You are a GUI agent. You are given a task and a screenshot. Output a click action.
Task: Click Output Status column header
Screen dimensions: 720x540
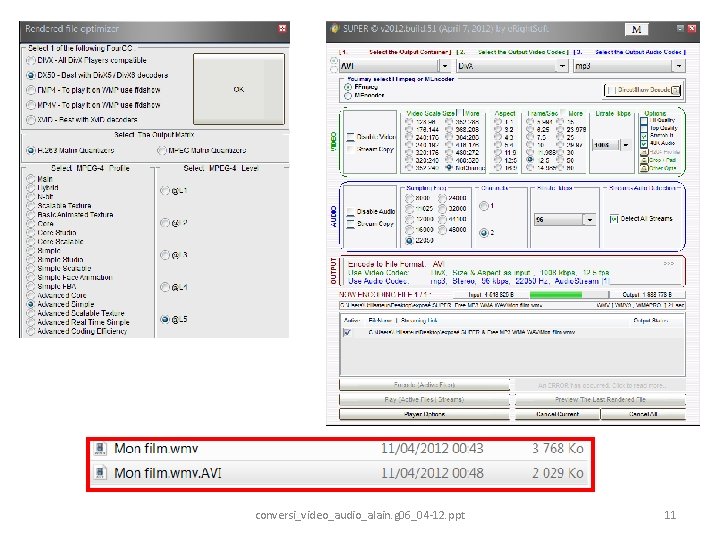coord(650,321)
